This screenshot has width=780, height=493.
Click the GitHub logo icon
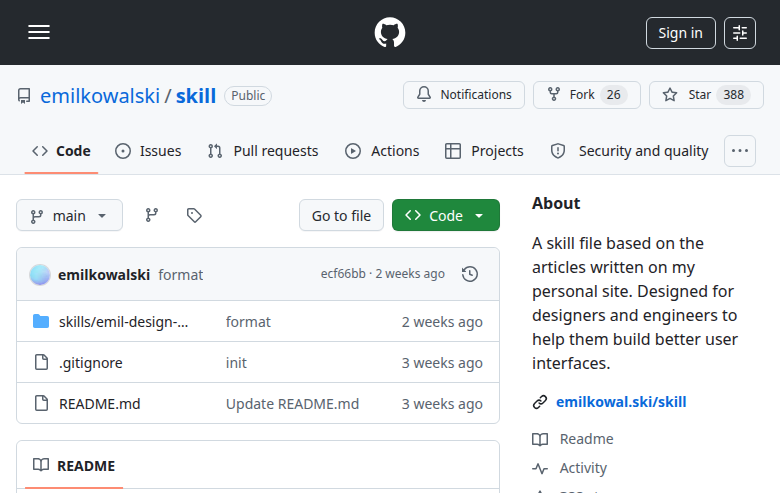click(390, 33)
